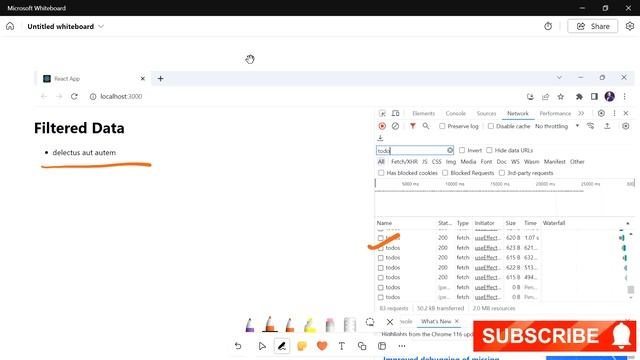The image size is (640, 360).
Task: Switch to the Elements tab
Action: [x=423, y=113]
